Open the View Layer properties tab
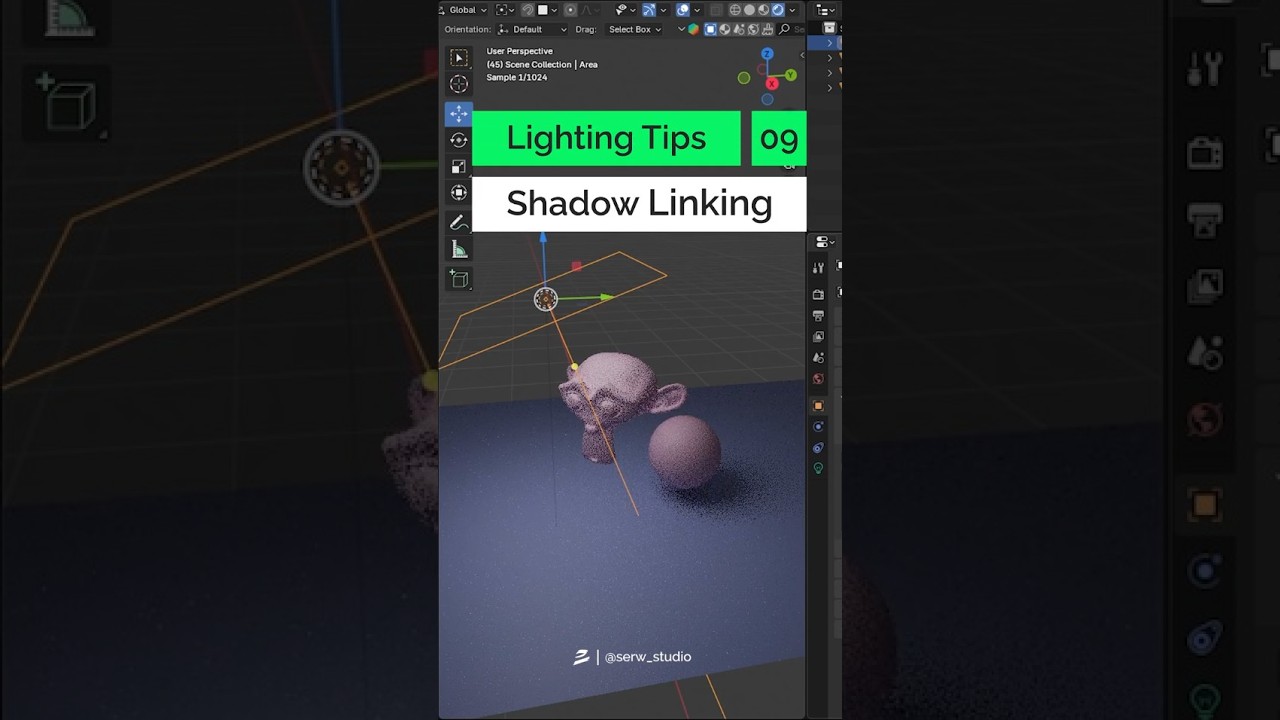1280x720 pixels. [818, 337]
